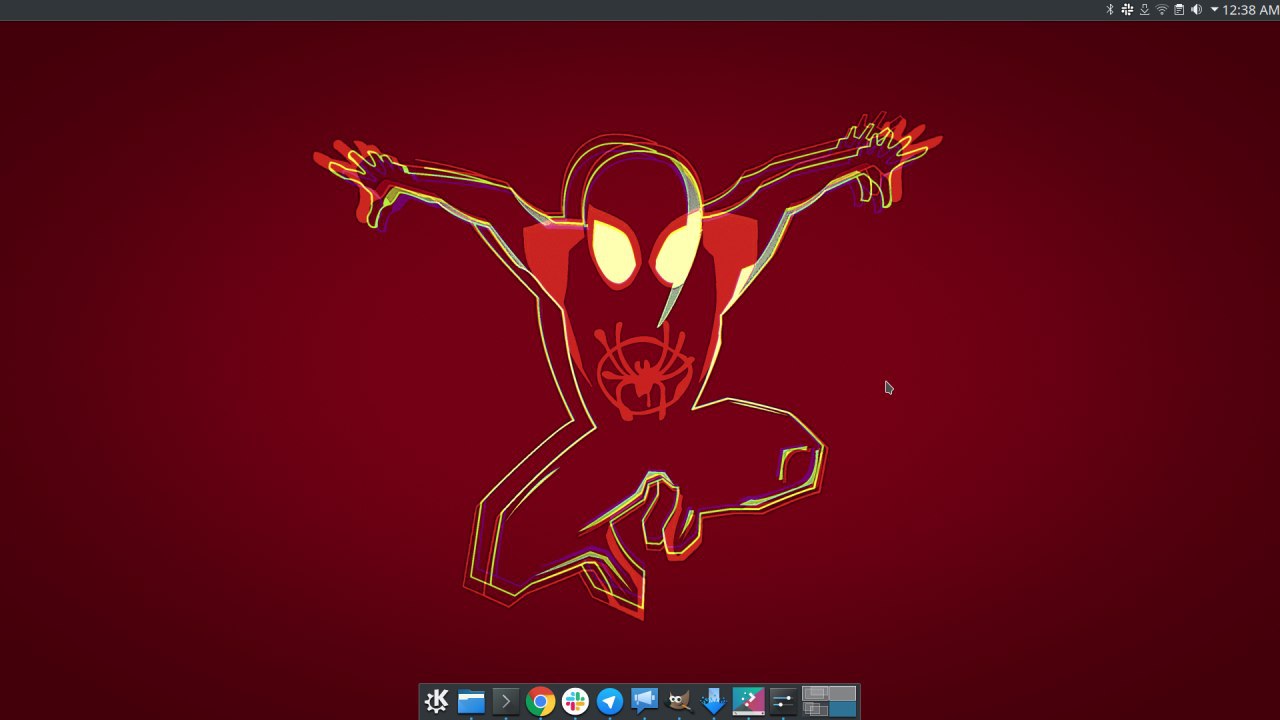Open the Bluetooth tray icon
Viewport: 1280px width, 720px height.
coord(1109,10)
